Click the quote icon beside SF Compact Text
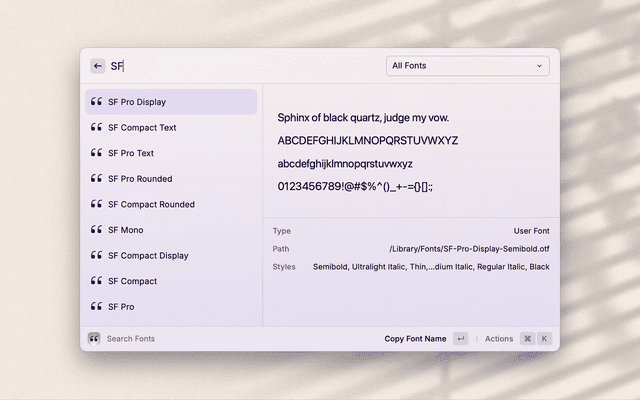This screenshot has width=640, height=400. (96, 128)
